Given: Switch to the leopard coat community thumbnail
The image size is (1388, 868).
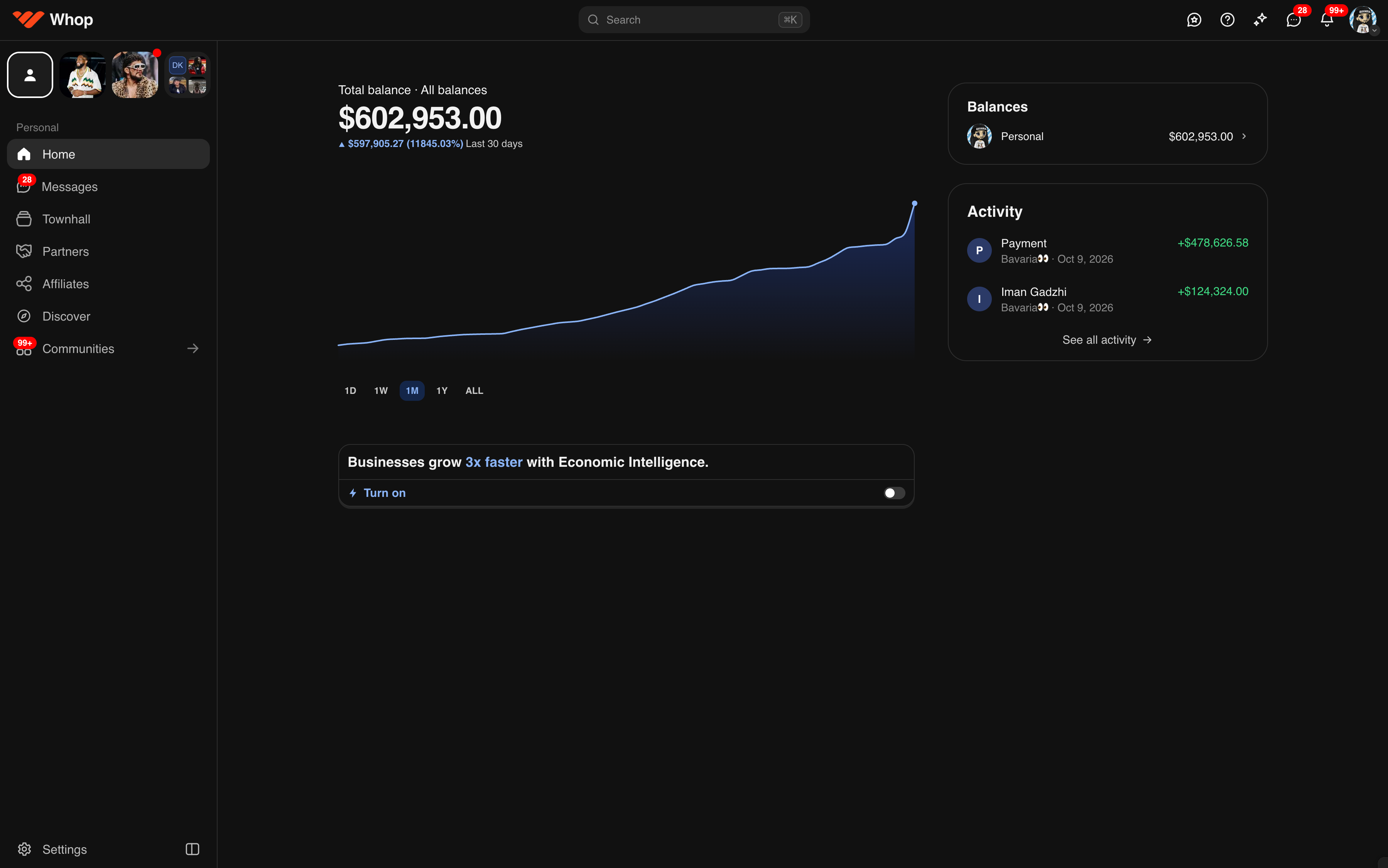Looking at the screenshot, I should 135,74.
